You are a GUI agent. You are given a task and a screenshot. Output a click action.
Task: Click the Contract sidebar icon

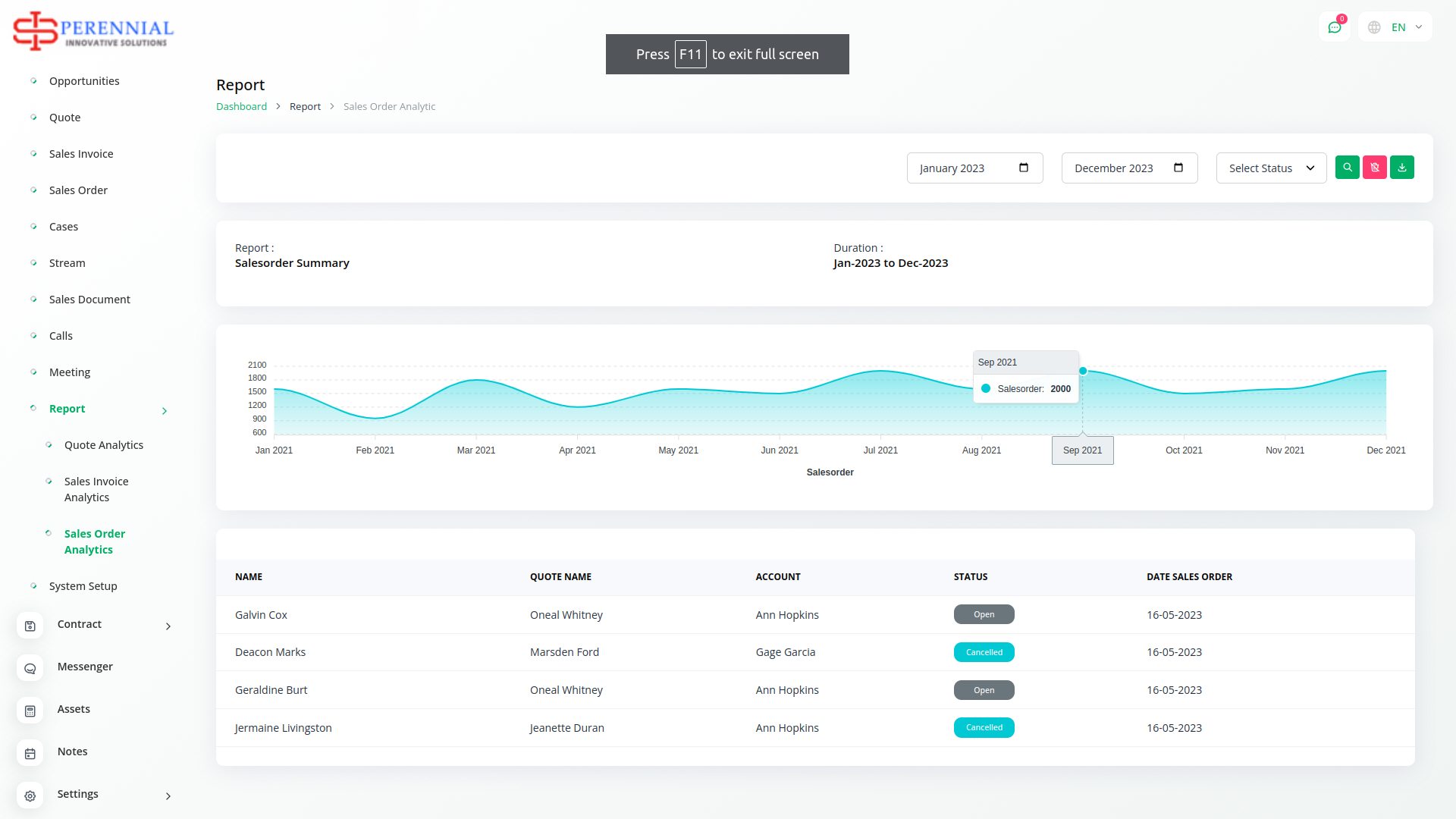coord(30,626)
